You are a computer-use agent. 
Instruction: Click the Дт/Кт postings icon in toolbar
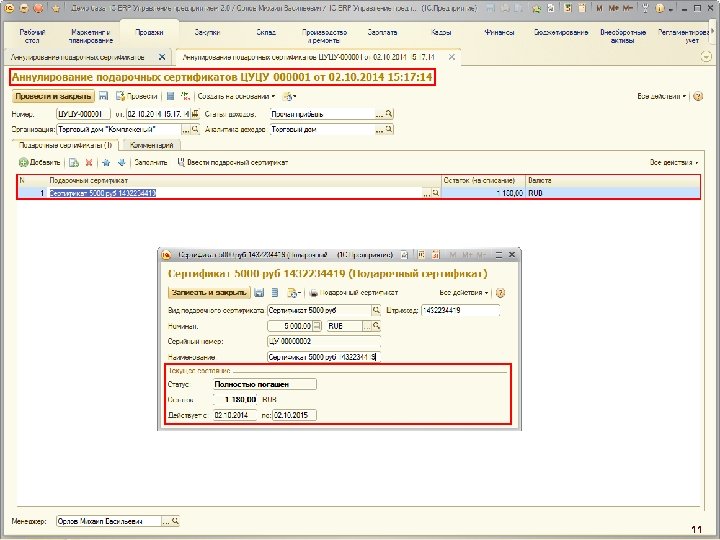coord(185,96)
